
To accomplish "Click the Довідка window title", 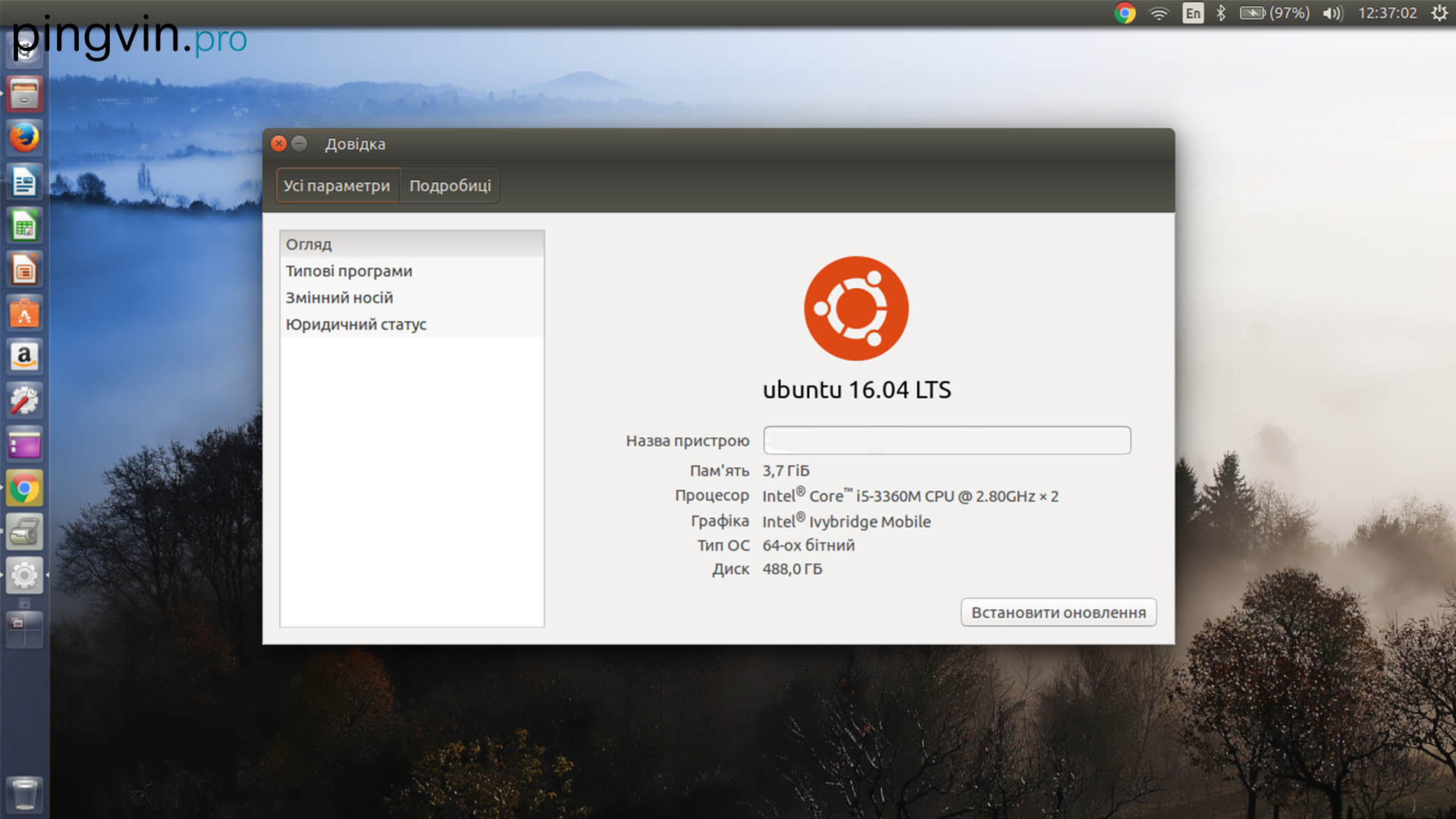I will point(355,144).
